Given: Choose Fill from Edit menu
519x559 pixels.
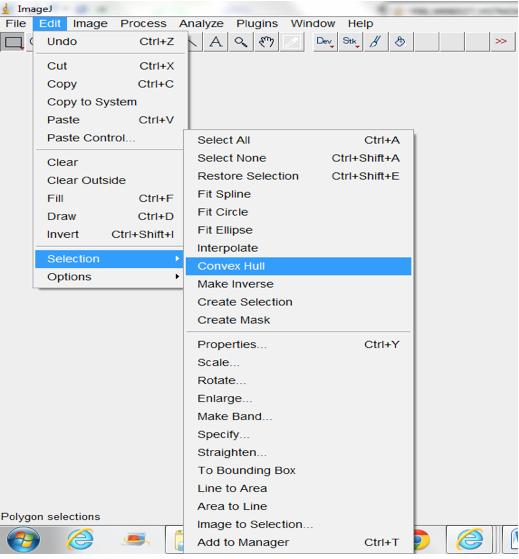Looking at the screenshot, I should [x=109, y=198].
